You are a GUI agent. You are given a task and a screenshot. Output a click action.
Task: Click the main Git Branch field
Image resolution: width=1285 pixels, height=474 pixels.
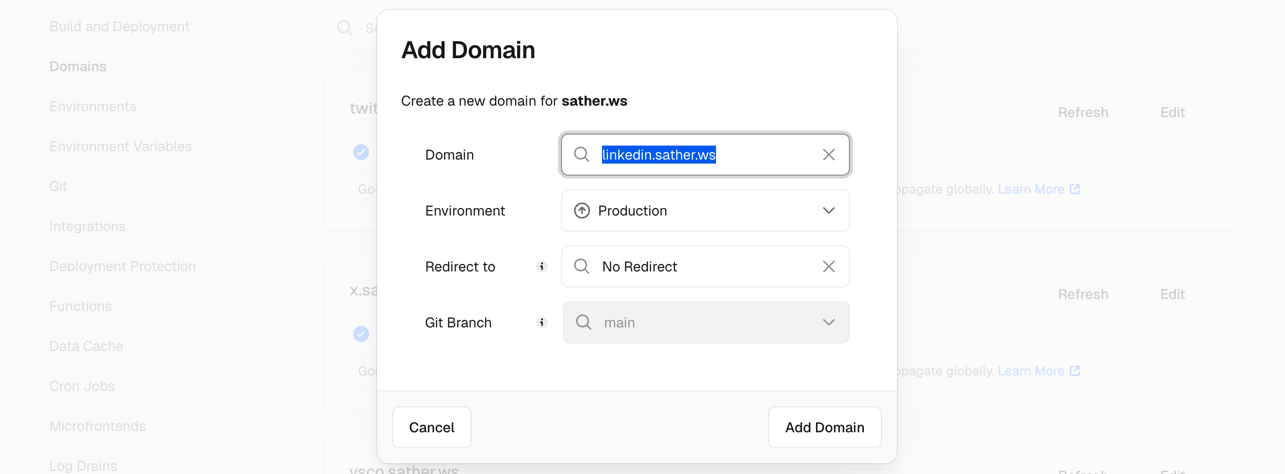click(x=706, y=323)
